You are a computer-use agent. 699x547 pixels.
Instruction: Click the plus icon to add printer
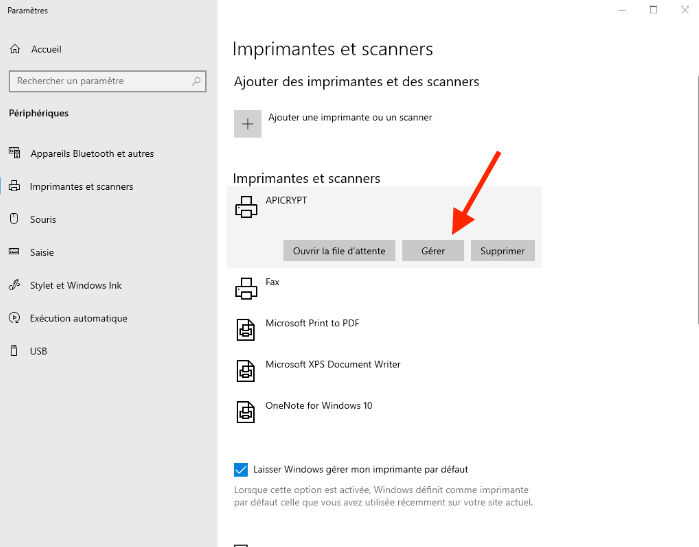(247, 124)
